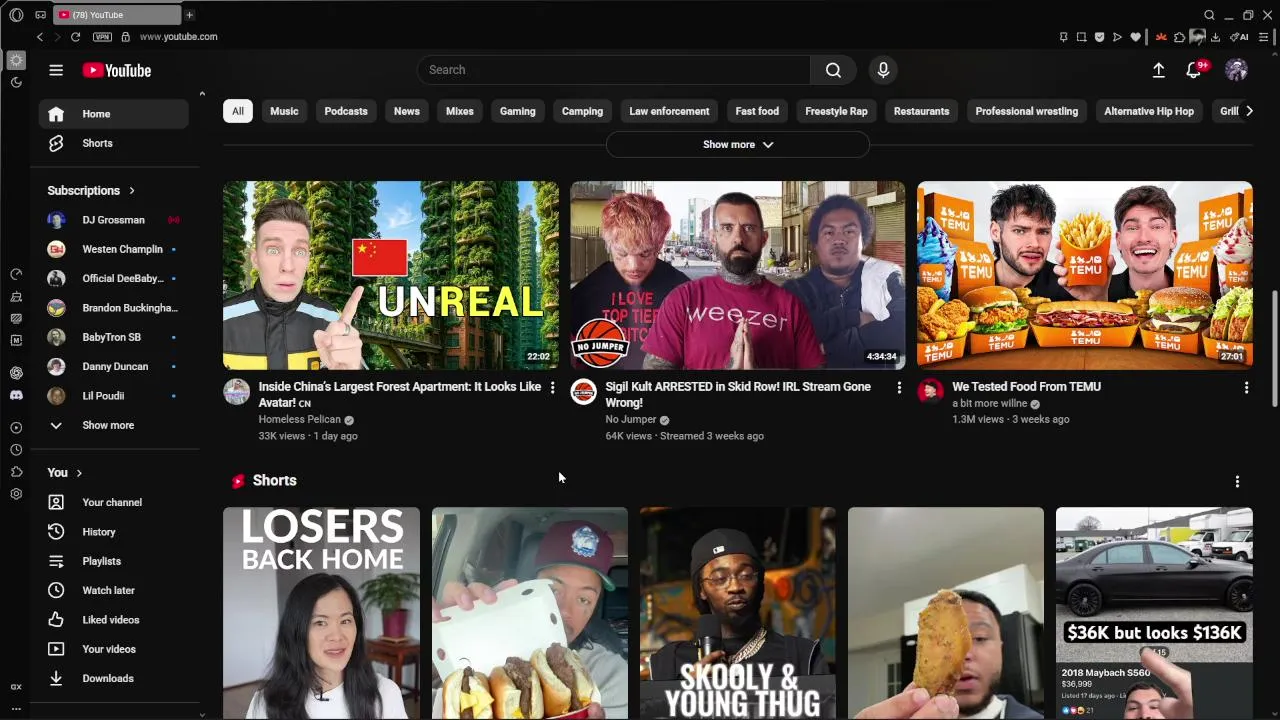Open the upload/create video icon
This screenshot has height=720, width=1280.
pos(1158,70)
